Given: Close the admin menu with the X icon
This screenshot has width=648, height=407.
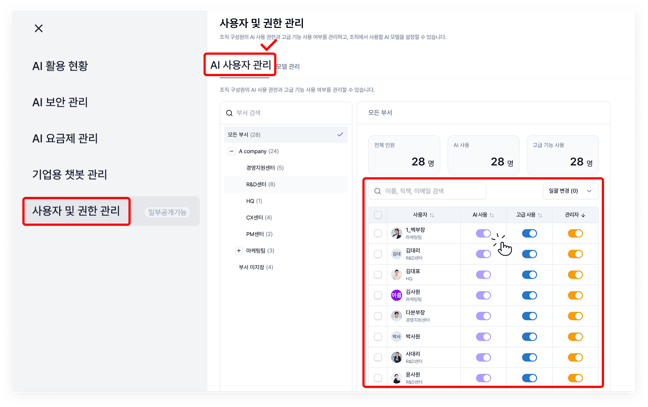Looking at the screenshot, I should [x=39, y=29].
